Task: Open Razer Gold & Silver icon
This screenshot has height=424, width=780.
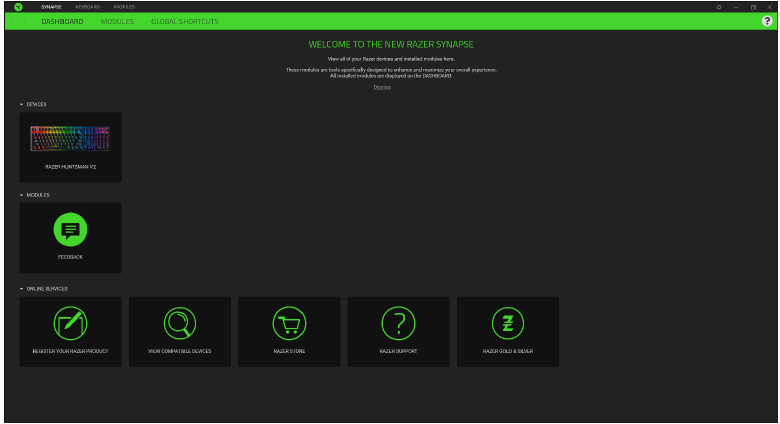Action: pyautogui.click(x=507, y=323)
